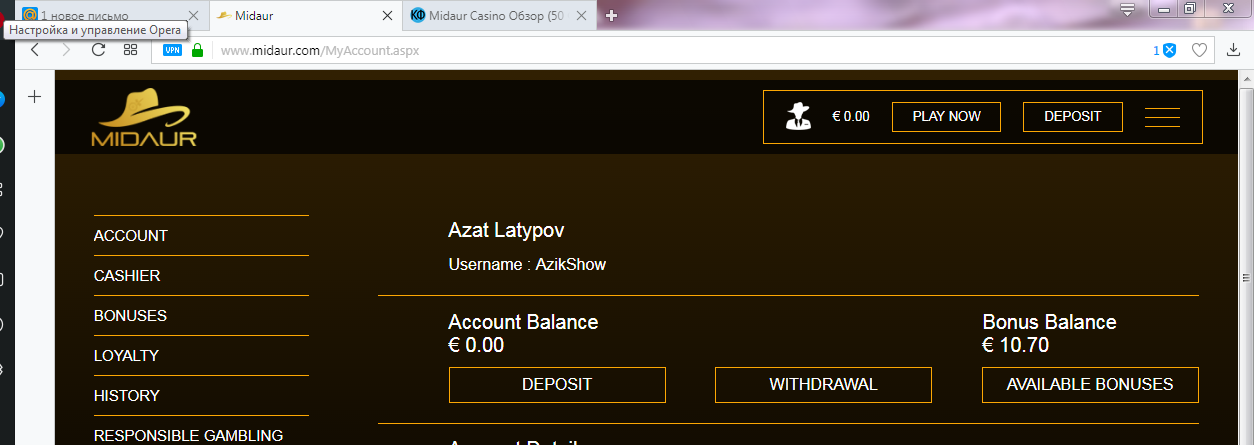Open a new tab with plus button

click(612, 16)
